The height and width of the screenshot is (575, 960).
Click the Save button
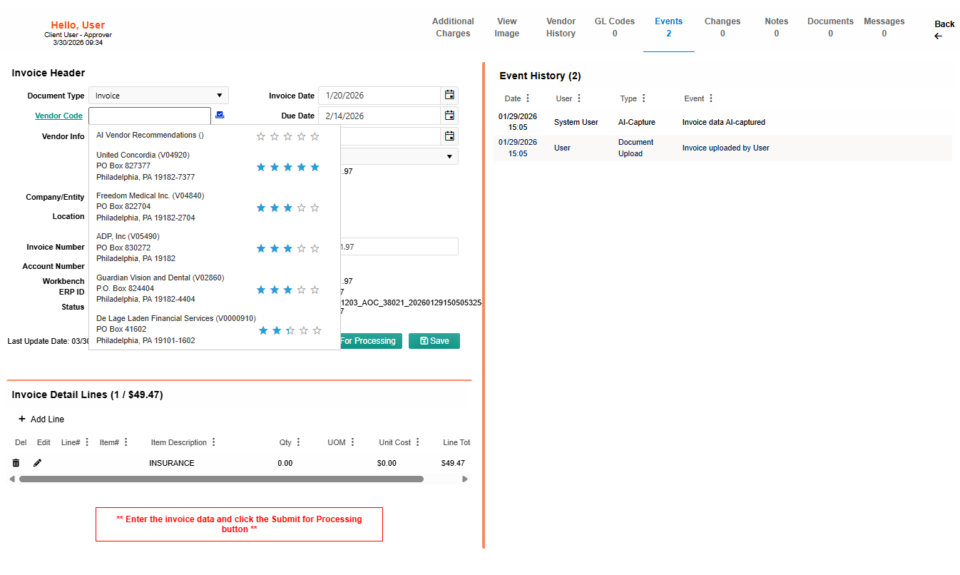(x=434, y=341)
